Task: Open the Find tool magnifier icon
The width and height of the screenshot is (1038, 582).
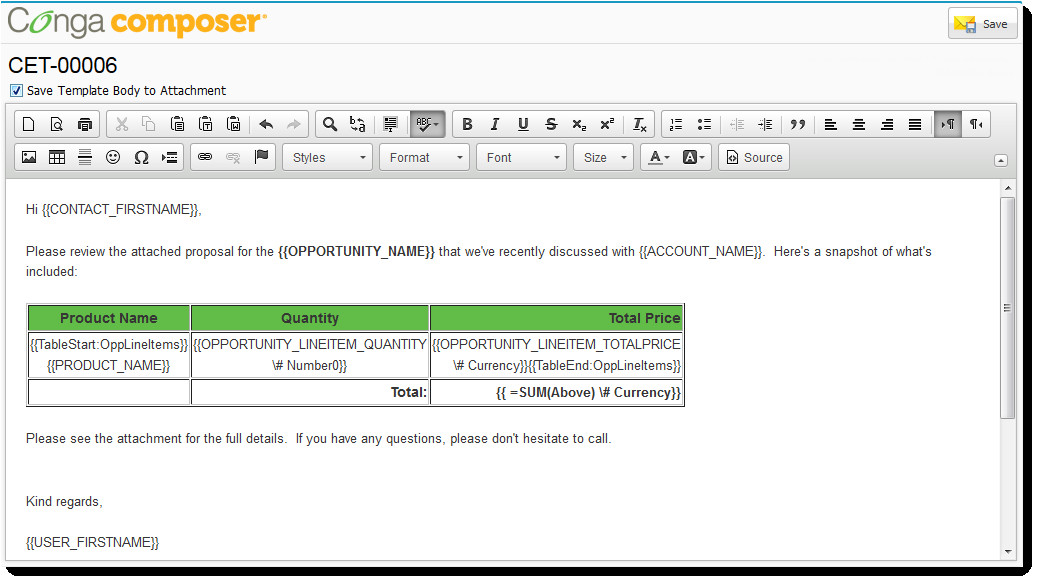Action: click(329, 125)
